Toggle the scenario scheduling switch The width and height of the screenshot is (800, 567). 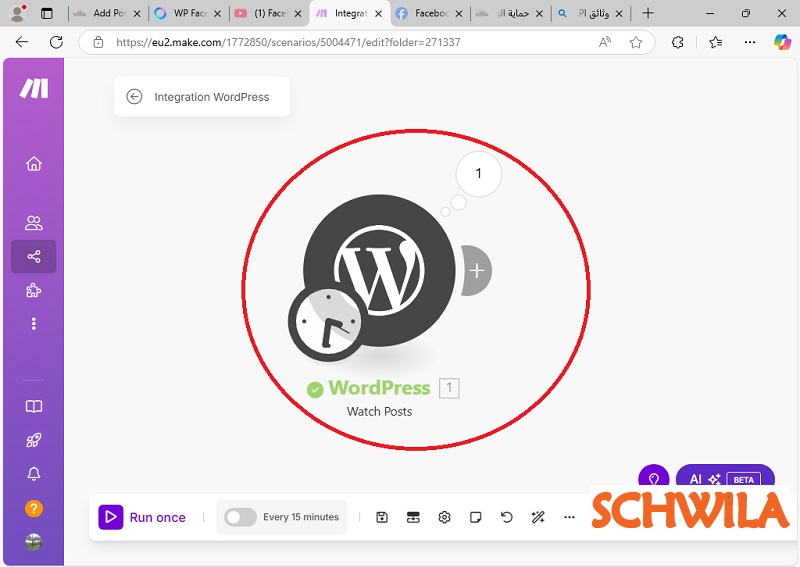coord(240,517)
